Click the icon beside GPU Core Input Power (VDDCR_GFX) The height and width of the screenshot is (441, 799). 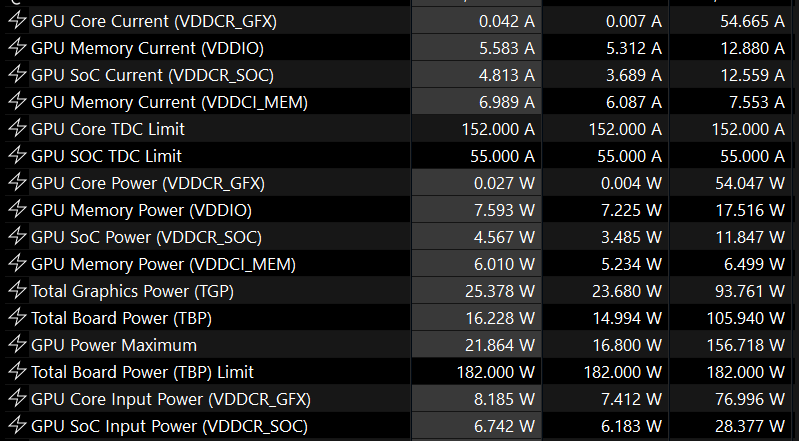pos(16,399)
